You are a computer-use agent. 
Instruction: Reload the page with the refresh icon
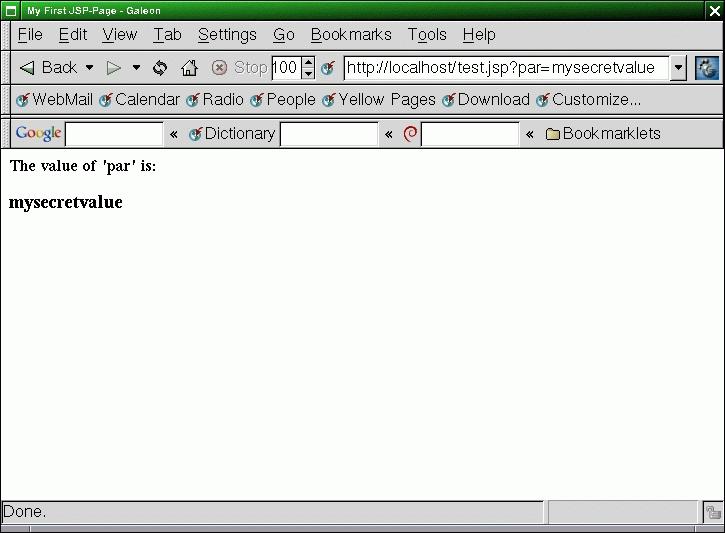160,68
